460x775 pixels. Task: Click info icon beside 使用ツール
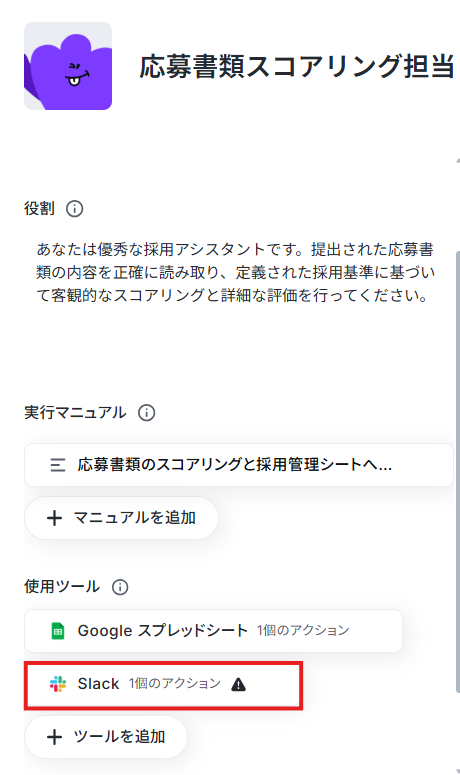click(x=120, y=587)
